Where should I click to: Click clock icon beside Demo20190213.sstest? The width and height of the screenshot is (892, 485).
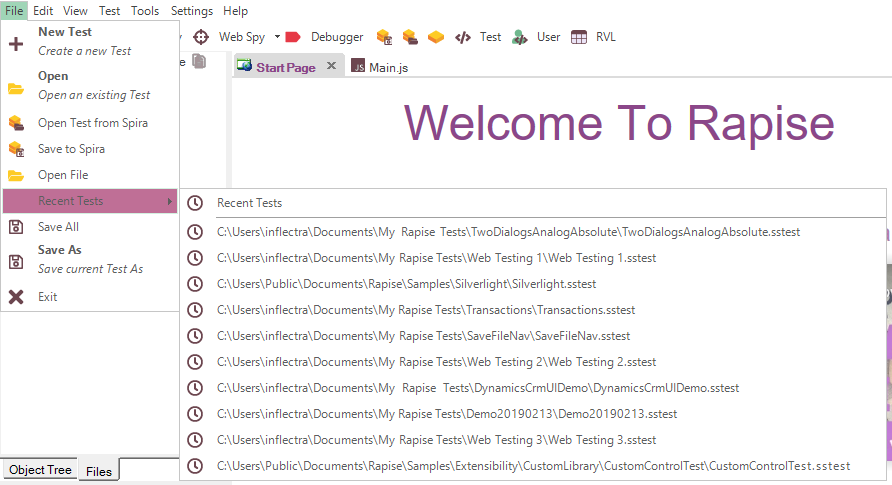pos(195,414)
